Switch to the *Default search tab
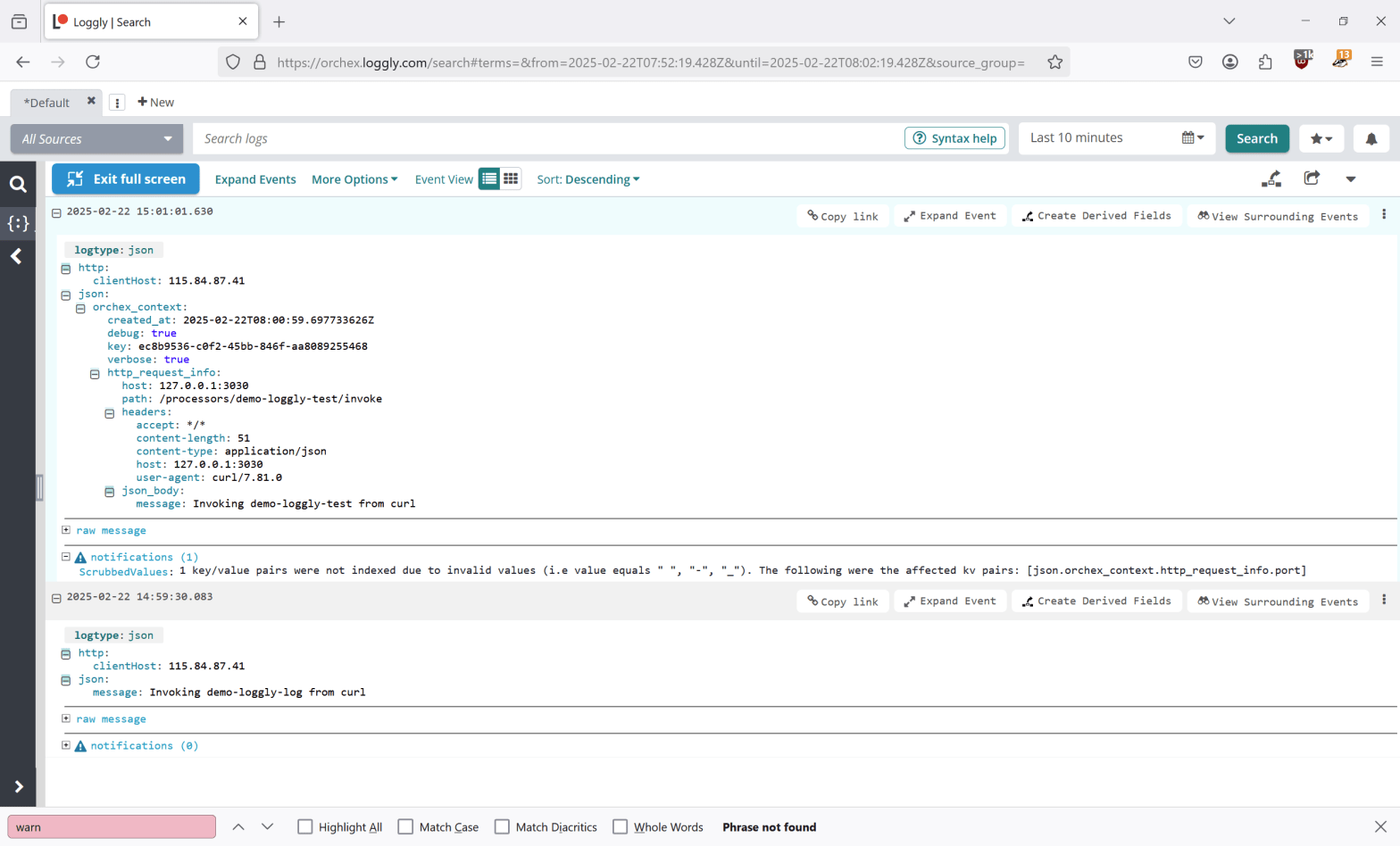Viewport: 1400px width, 846px height. point(46,103)
